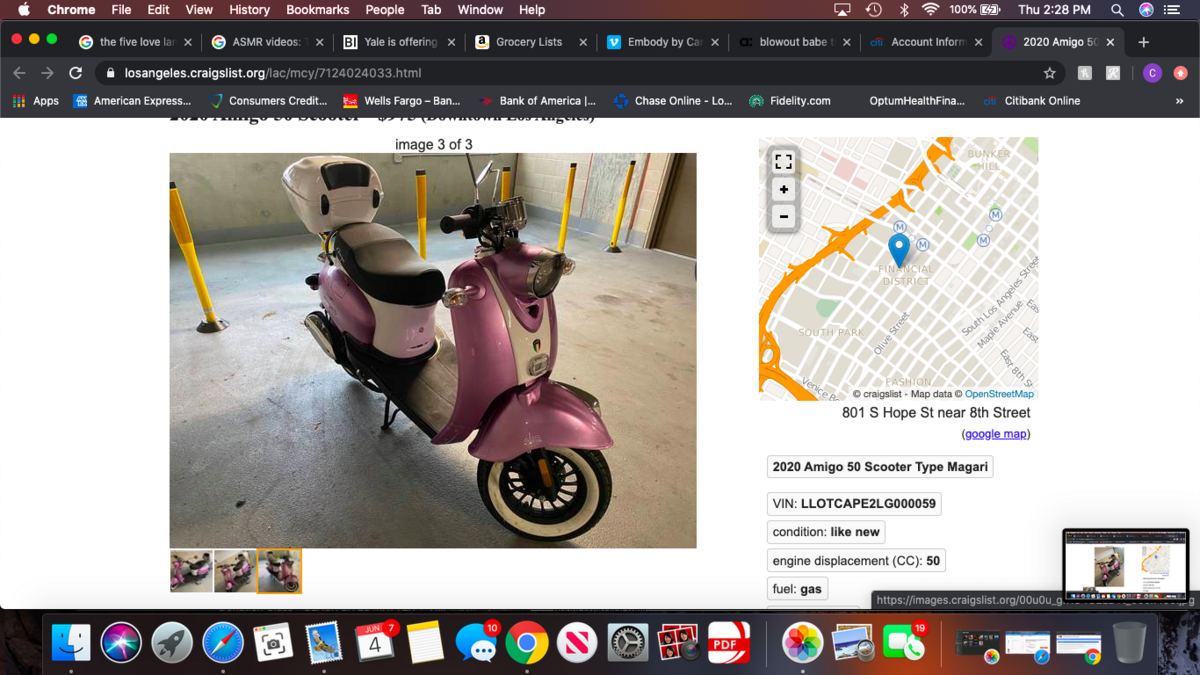Screen dimensions: 1200x675
Task: Open Wi-Fi status in menu bar
Action: 931,10
